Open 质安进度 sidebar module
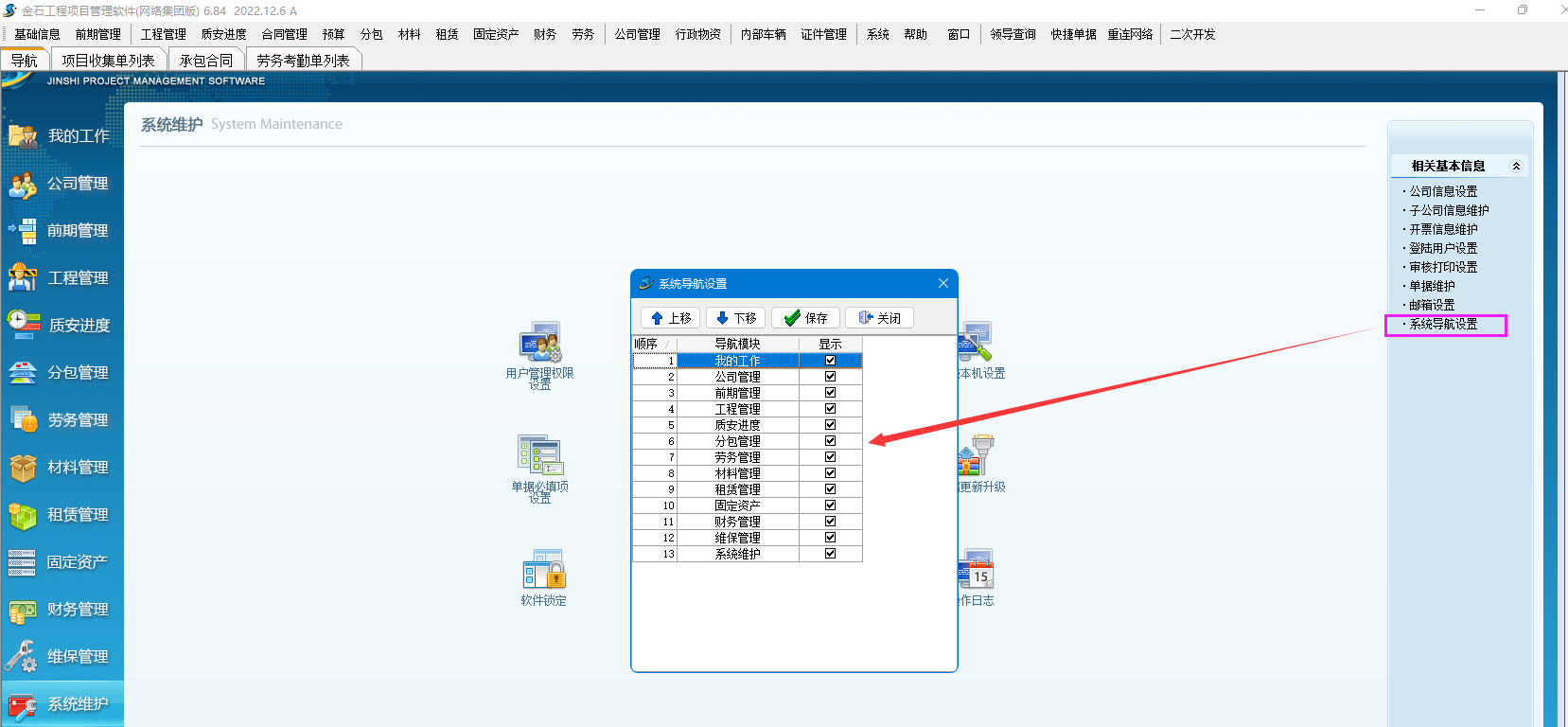The image size is (1568, 727). 62,326
